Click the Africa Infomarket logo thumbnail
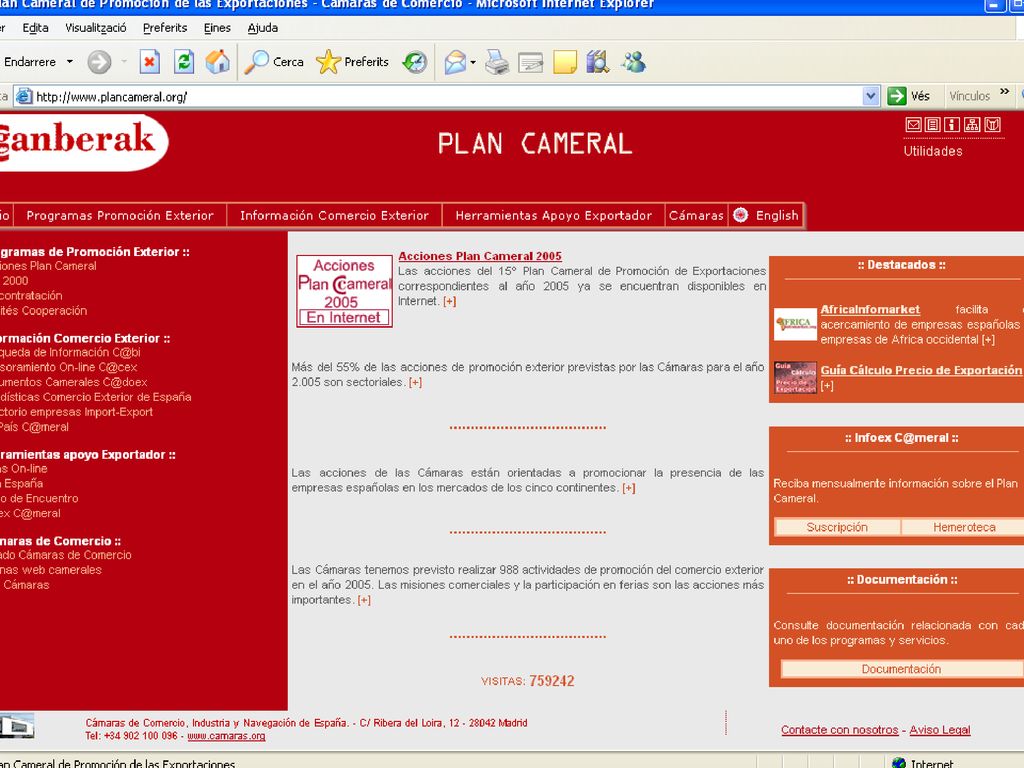 [x=795, y=324]
